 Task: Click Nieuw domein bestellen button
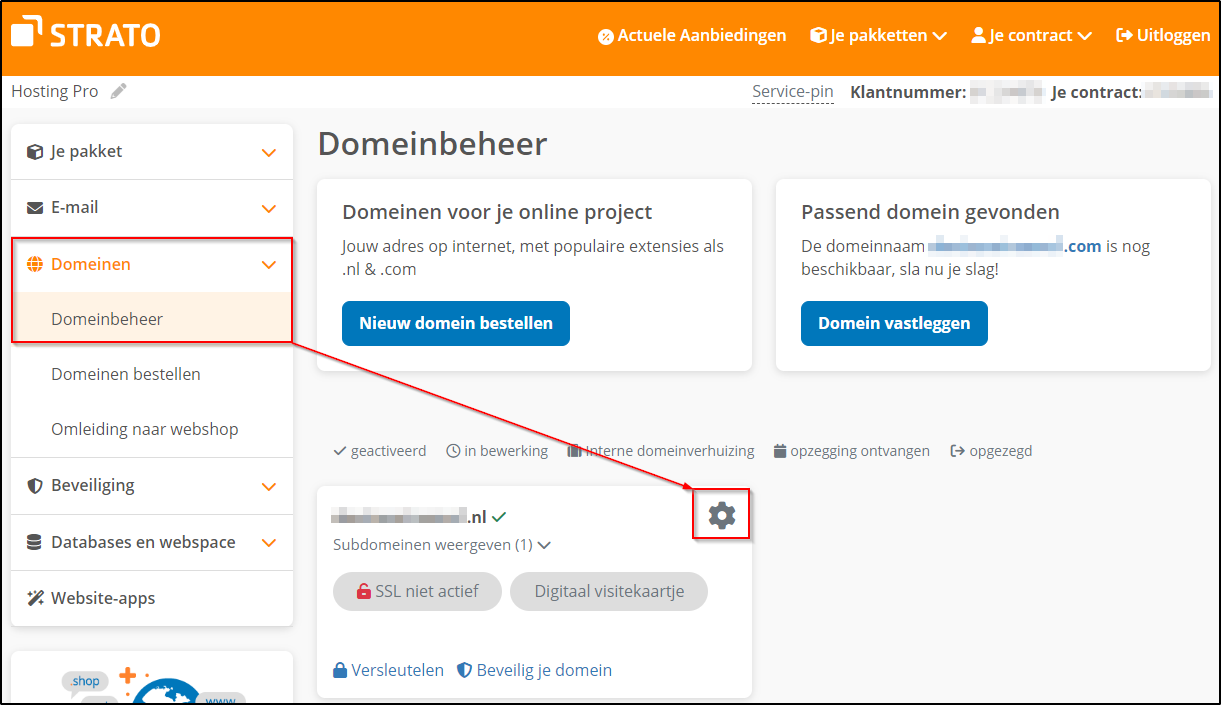tap(456, 324)
